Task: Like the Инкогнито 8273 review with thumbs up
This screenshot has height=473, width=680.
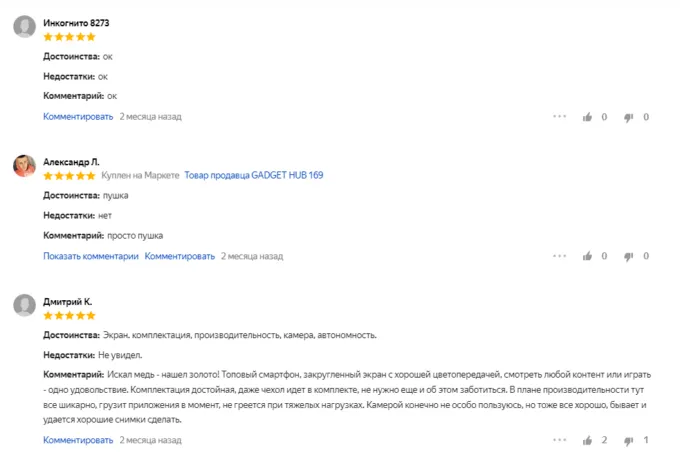Action: pyautogui.click(x=588, y=117)
